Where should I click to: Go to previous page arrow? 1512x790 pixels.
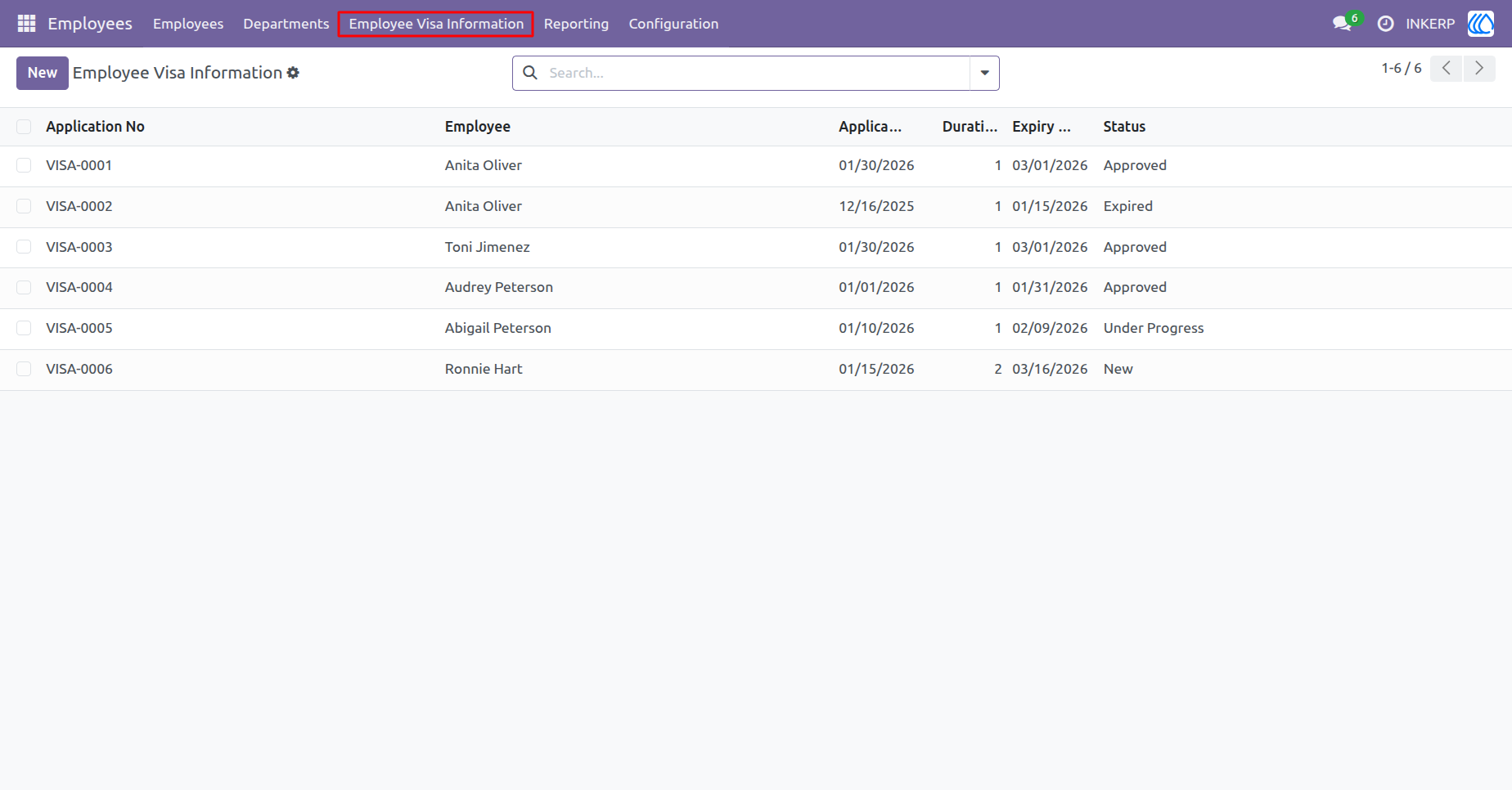pos(1446,69)
